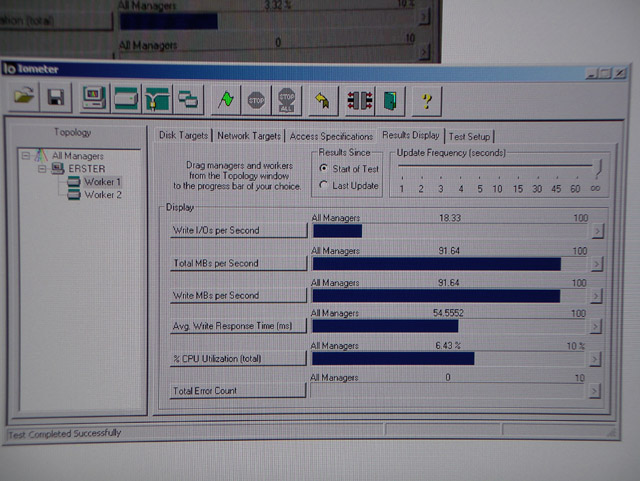The height and width of the screenshot is (481, 640).
Task: Go to the Test Setup tab
Action: click(x=469, y=136)
